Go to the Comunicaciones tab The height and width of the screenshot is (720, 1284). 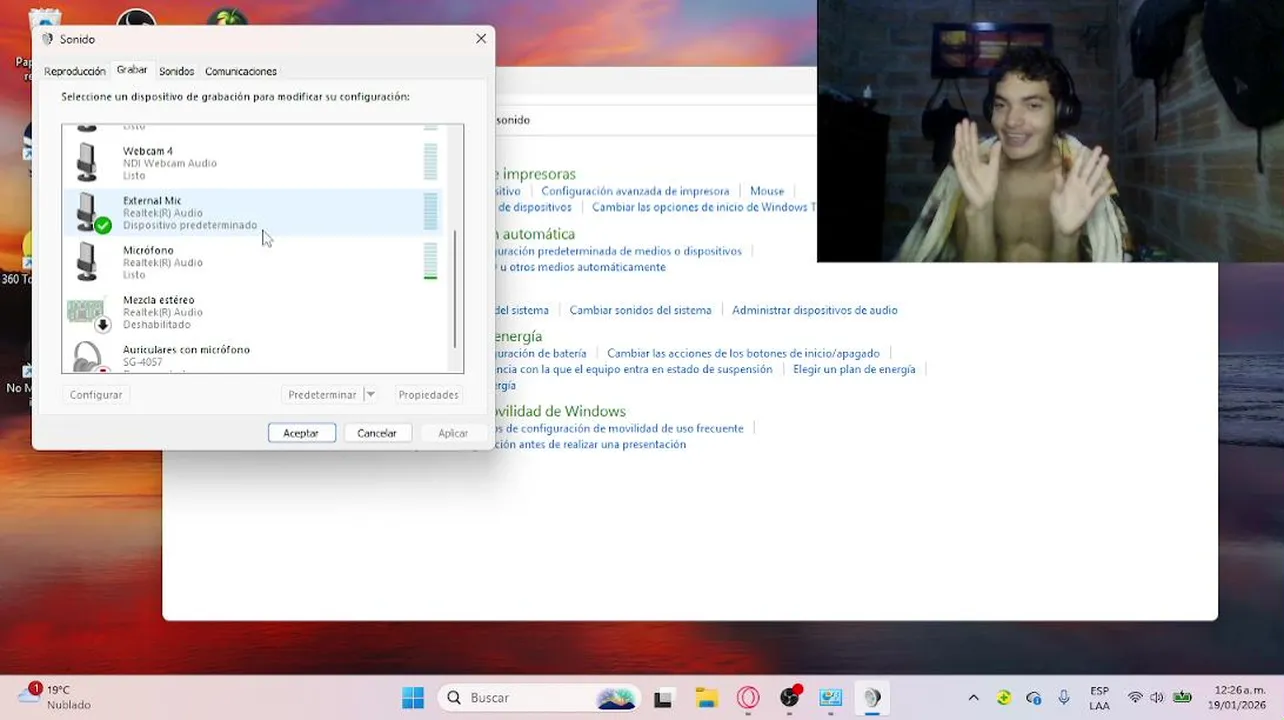coord(241,71)
